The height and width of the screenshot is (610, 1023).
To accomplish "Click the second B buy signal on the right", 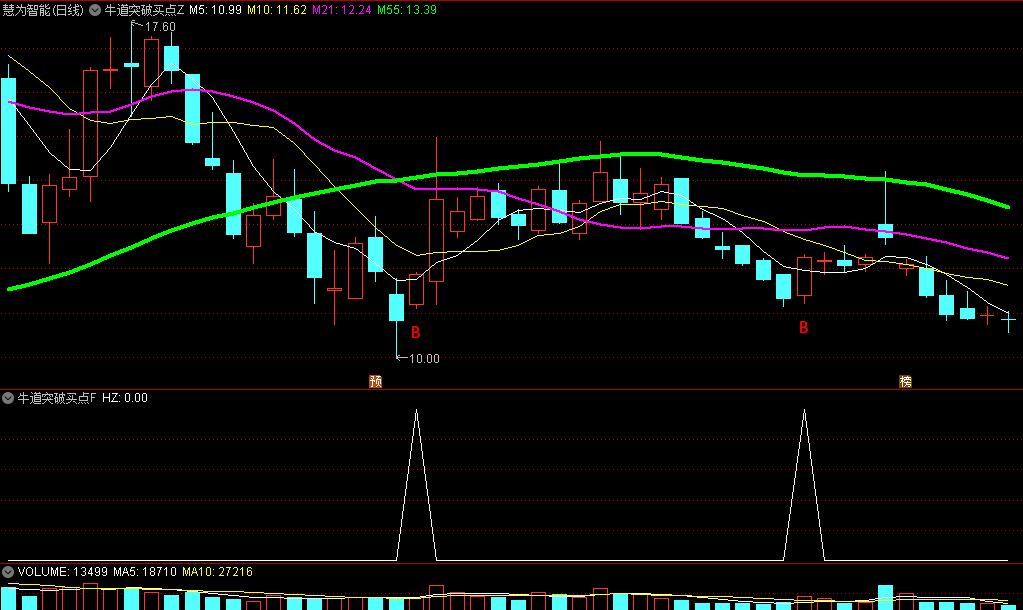I will pyautogui.click(x=804, y=328).
